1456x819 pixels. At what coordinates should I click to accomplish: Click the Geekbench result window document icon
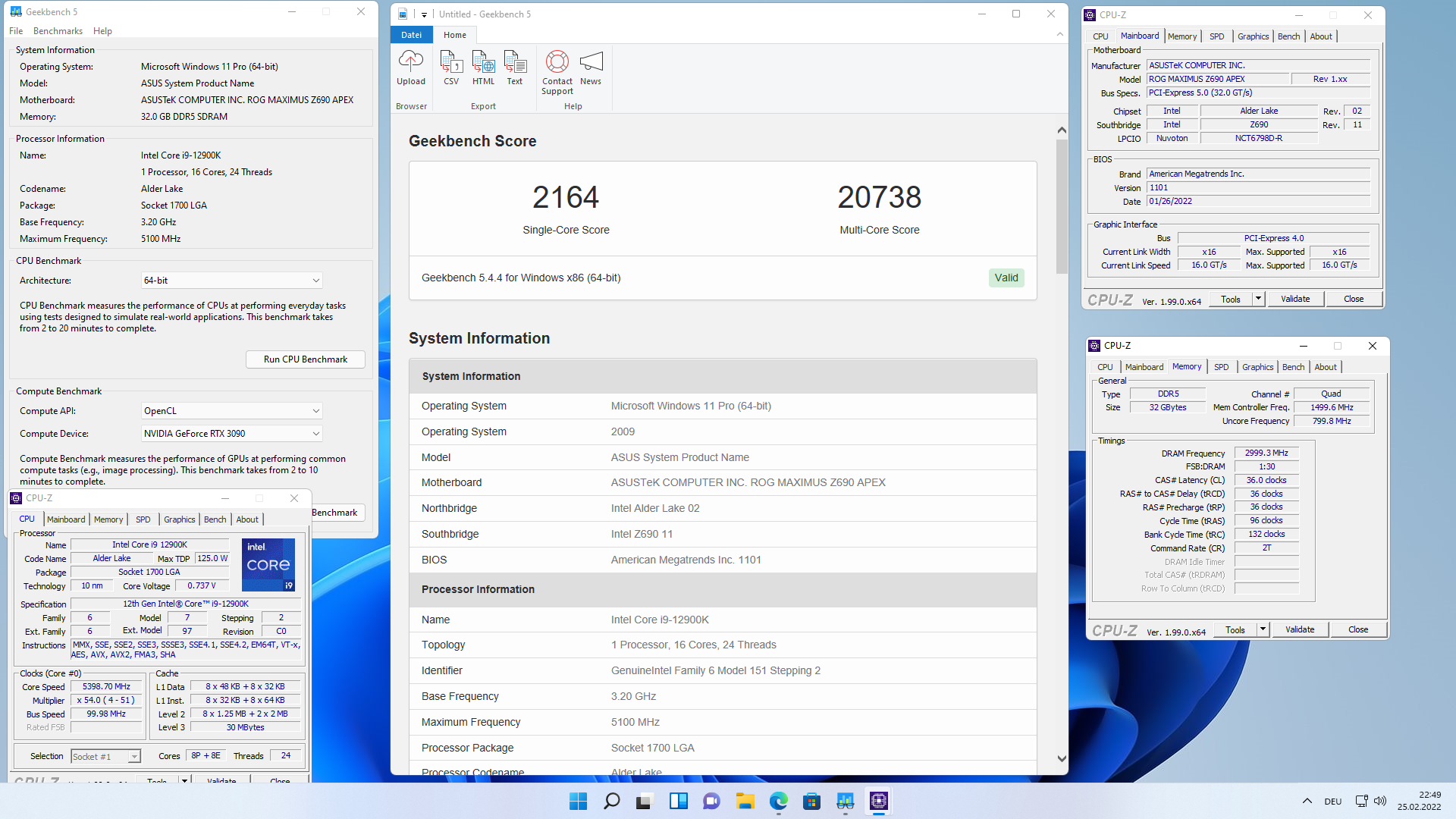coord(403,14)
